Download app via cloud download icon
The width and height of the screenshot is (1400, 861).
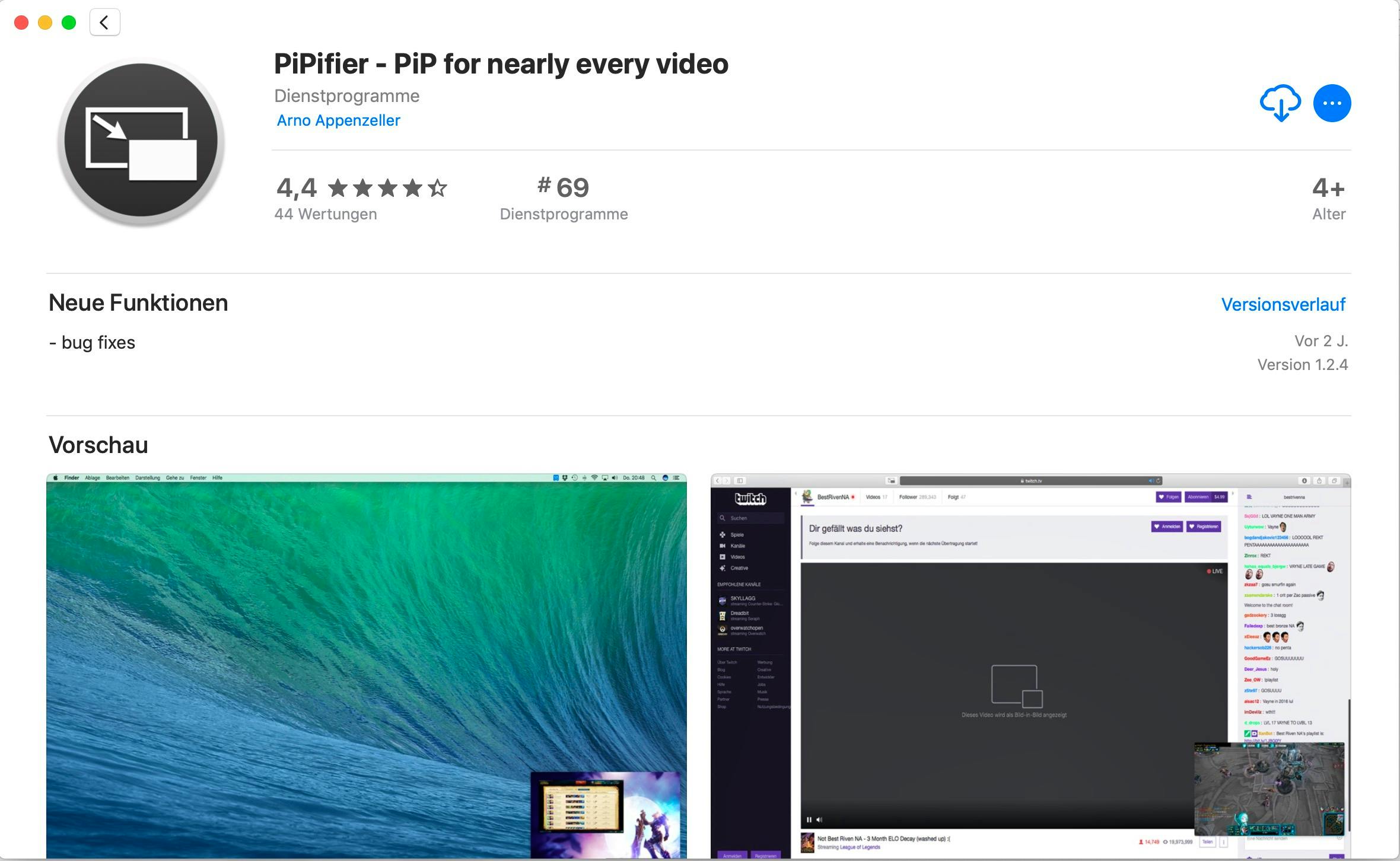coord(1280,103)
